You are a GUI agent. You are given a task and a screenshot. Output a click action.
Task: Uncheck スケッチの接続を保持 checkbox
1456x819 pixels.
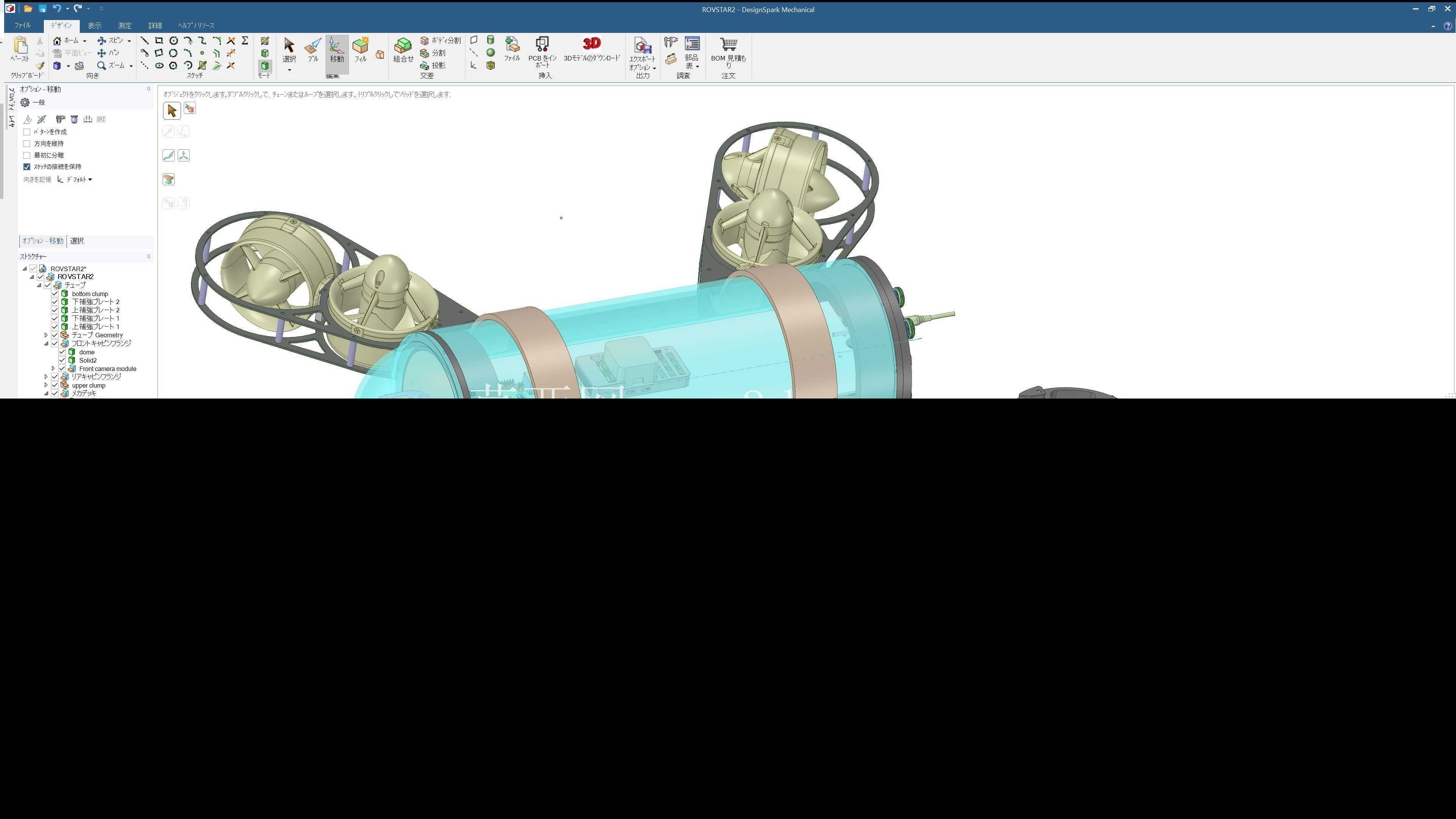coord(26,167)
